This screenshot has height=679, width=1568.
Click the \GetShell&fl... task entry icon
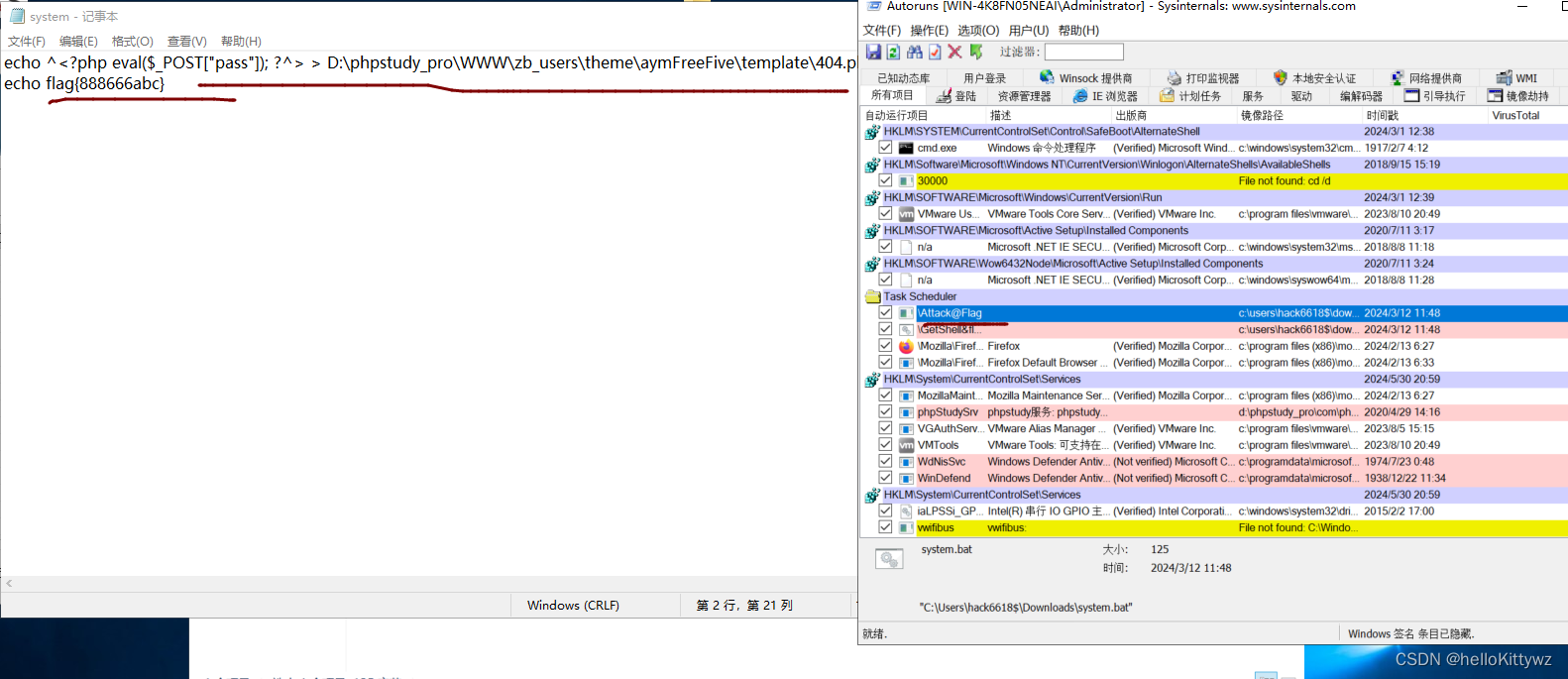point(906,329)
